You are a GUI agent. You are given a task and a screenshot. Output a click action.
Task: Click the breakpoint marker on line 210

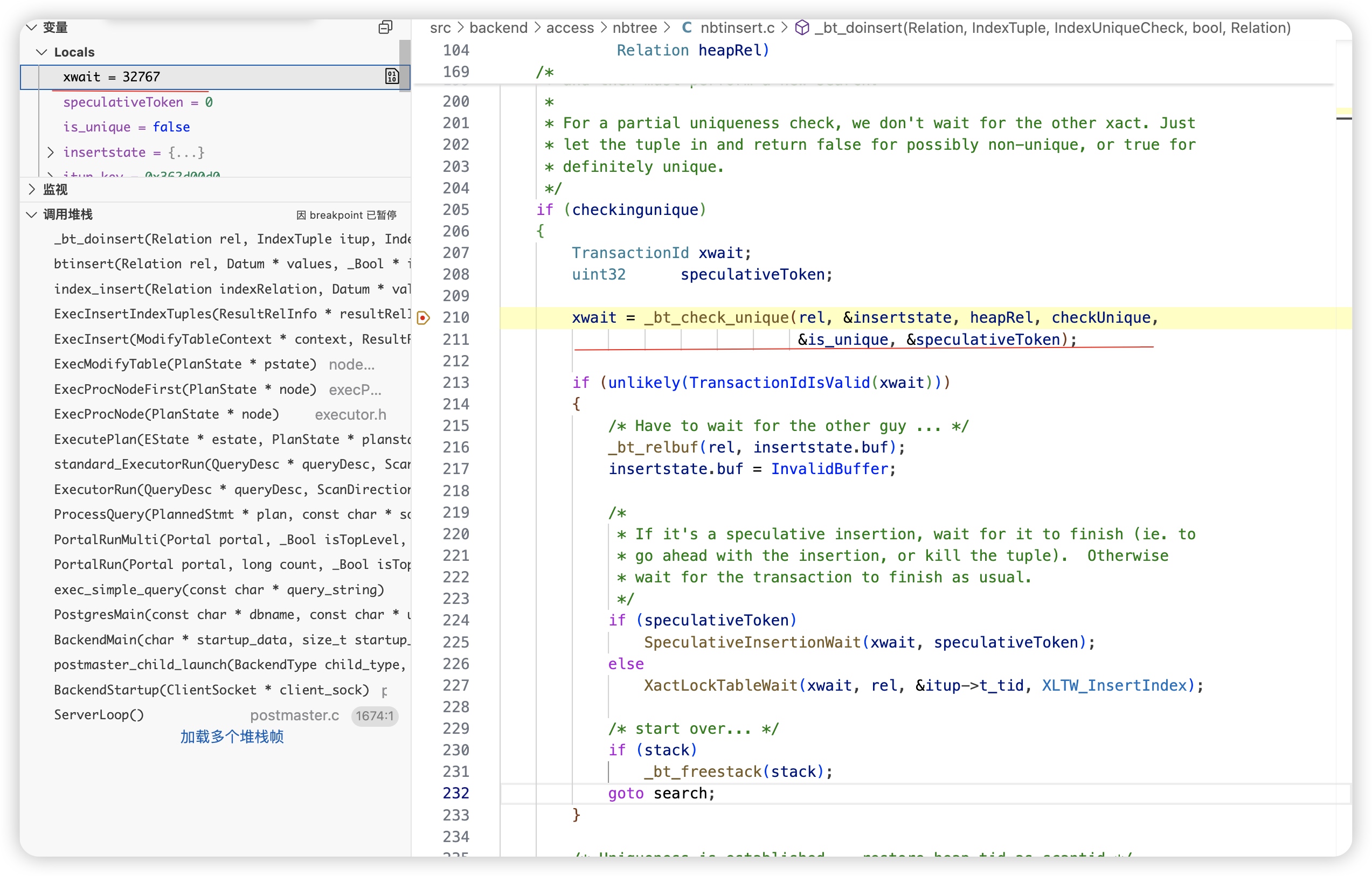click(424, 318)
